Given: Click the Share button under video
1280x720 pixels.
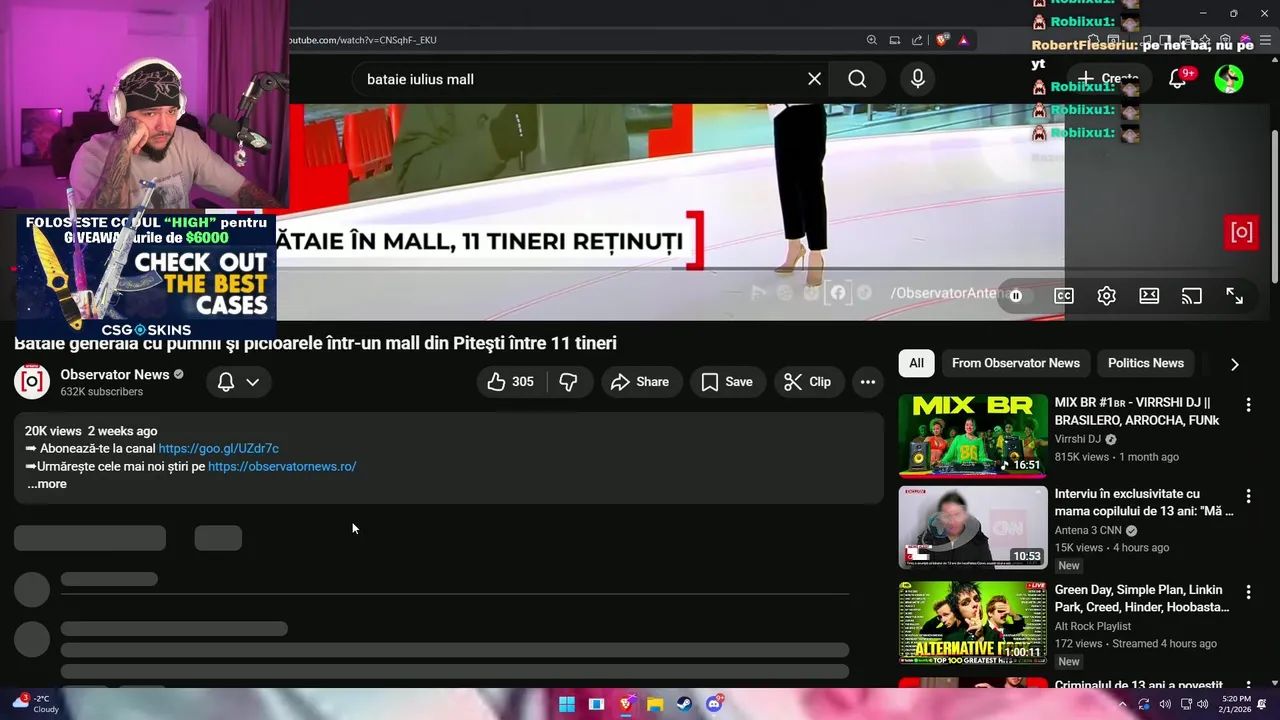Looking at the screenshot, I should point(641,382).
